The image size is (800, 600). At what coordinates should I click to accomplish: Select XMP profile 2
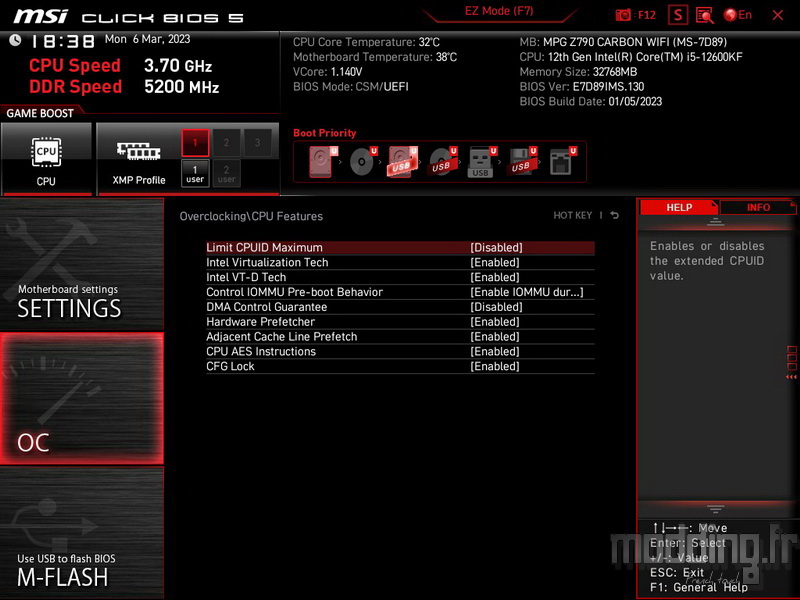tap(226, 142)
